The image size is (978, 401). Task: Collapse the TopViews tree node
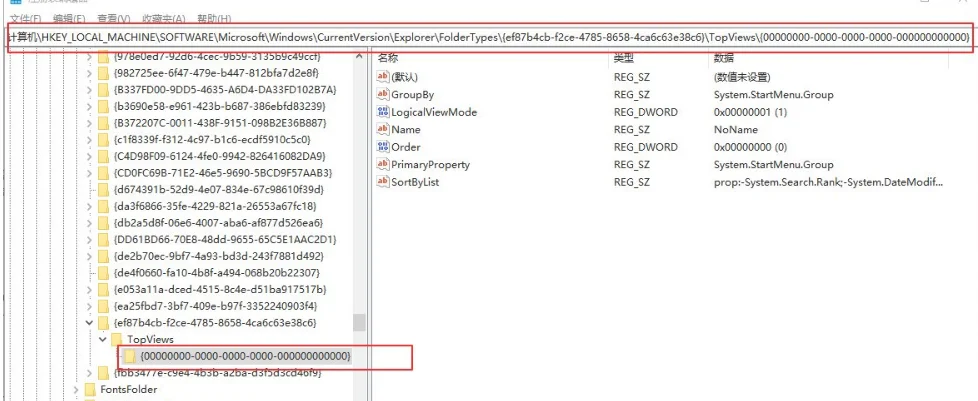(x=103, y=340)
